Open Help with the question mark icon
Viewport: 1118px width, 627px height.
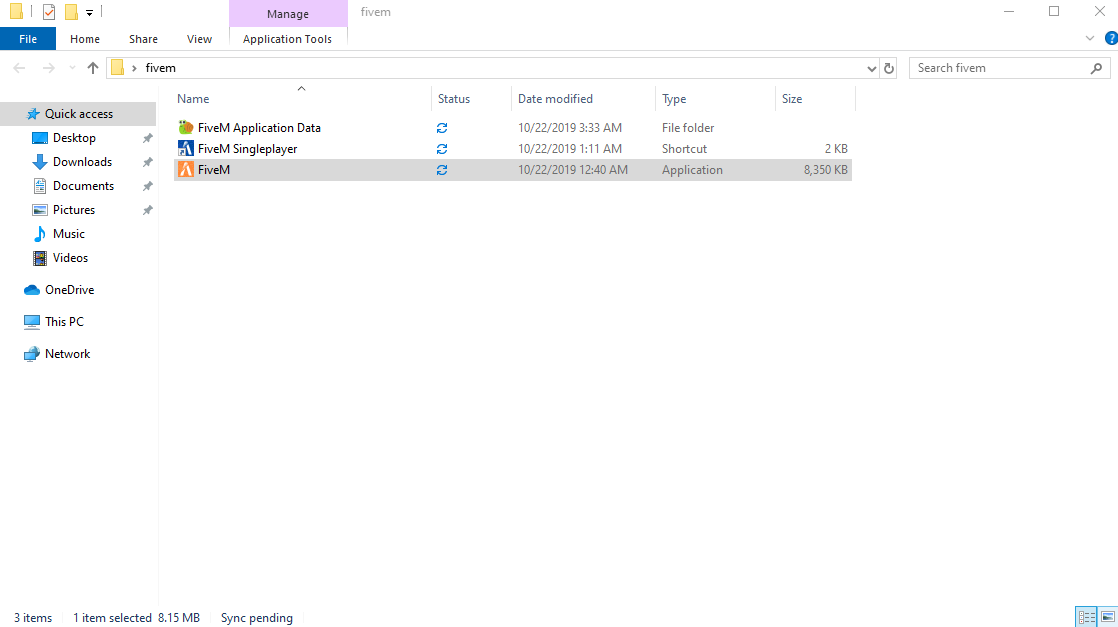(1111, 39)
